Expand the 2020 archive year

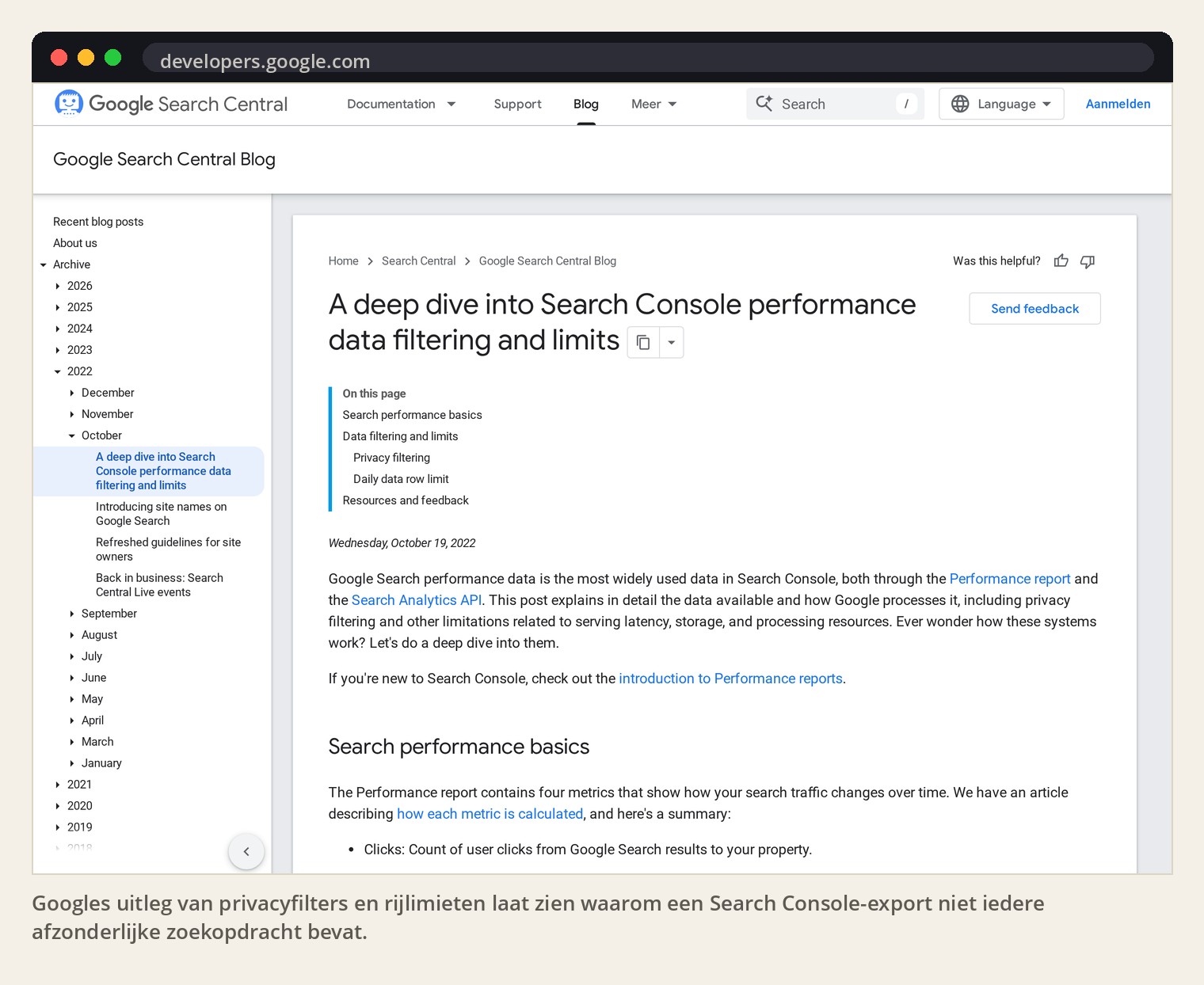pos(58,806)
